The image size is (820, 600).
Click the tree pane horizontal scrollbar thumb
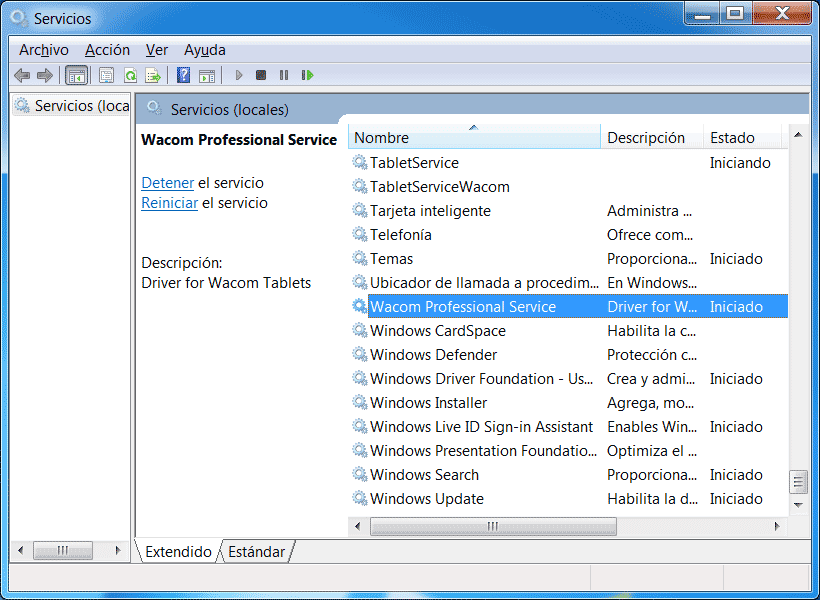(x=63, y=550)
